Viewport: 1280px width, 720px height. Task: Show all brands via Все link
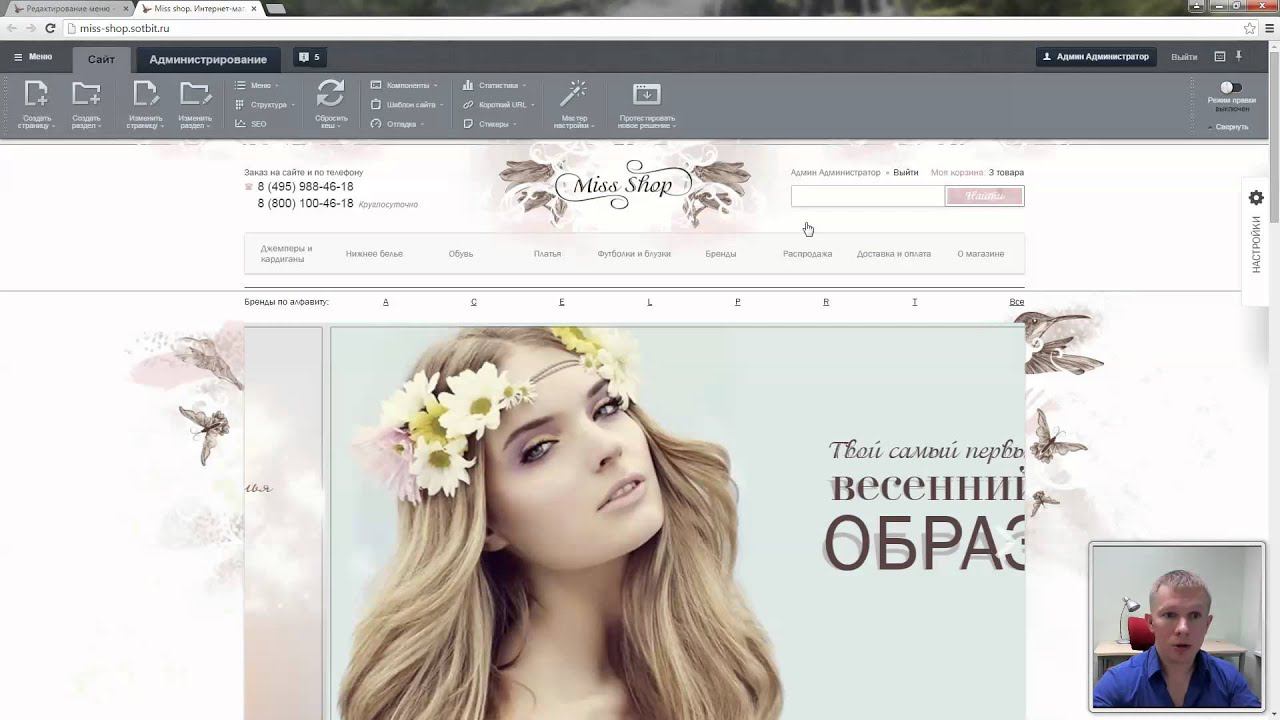click(1017, 302)
